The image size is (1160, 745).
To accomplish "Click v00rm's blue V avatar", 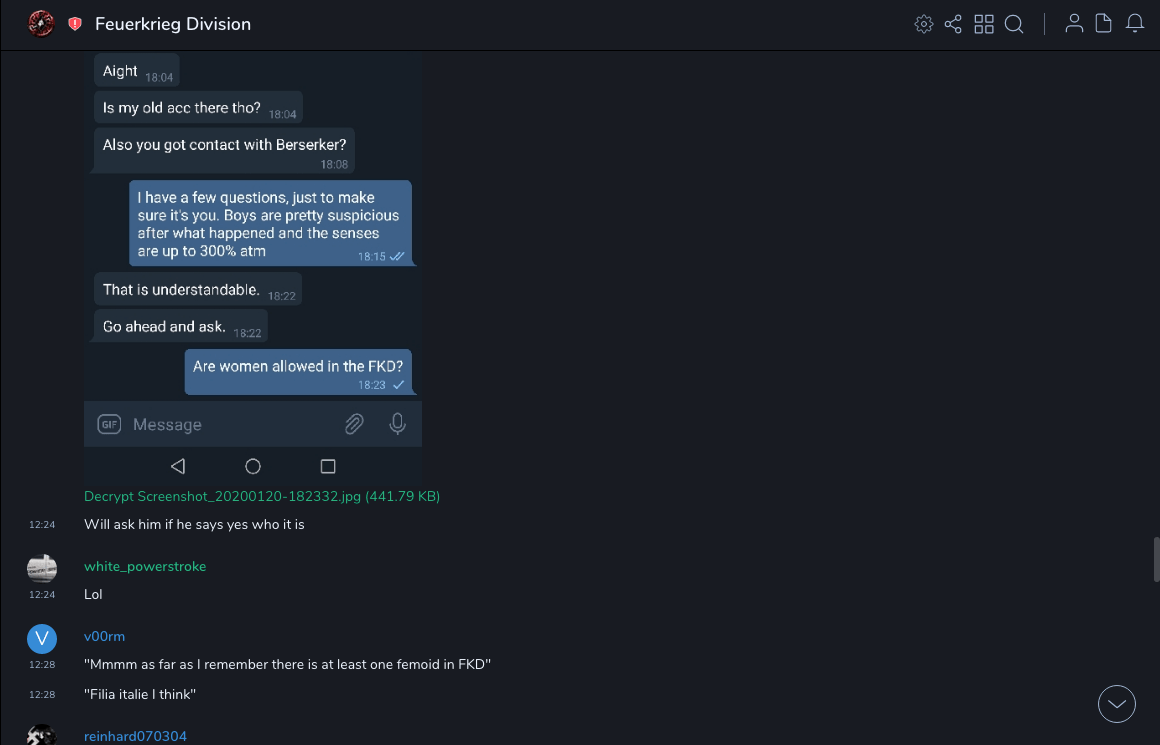I will (x=42, y=638).
